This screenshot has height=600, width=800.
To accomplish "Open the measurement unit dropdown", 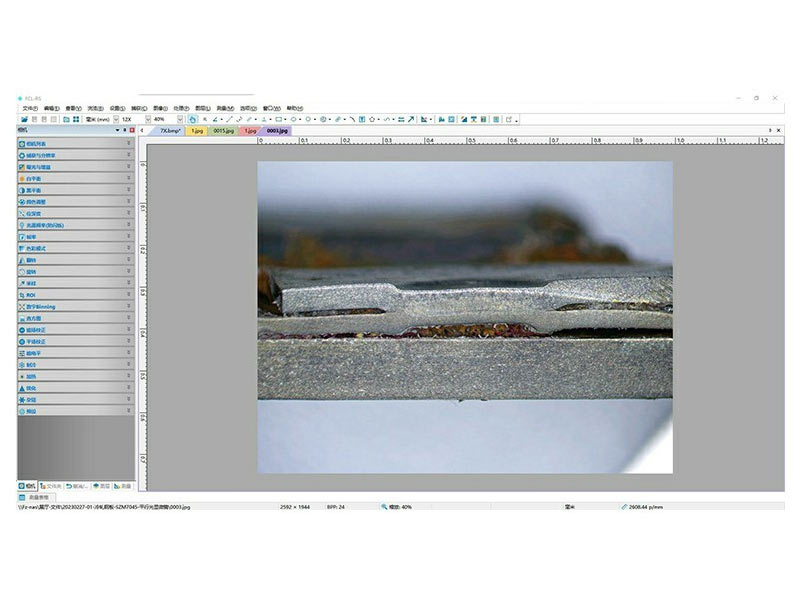I will click(x=115, y=119).
